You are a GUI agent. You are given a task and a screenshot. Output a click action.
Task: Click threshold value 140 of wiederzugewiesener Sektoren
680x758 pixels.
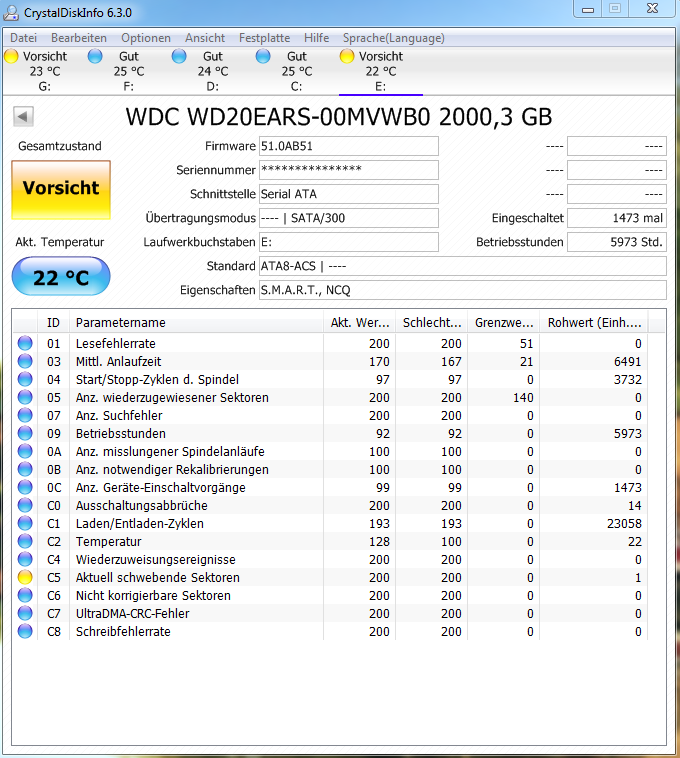pyautogui.click(x=523, y=397)
